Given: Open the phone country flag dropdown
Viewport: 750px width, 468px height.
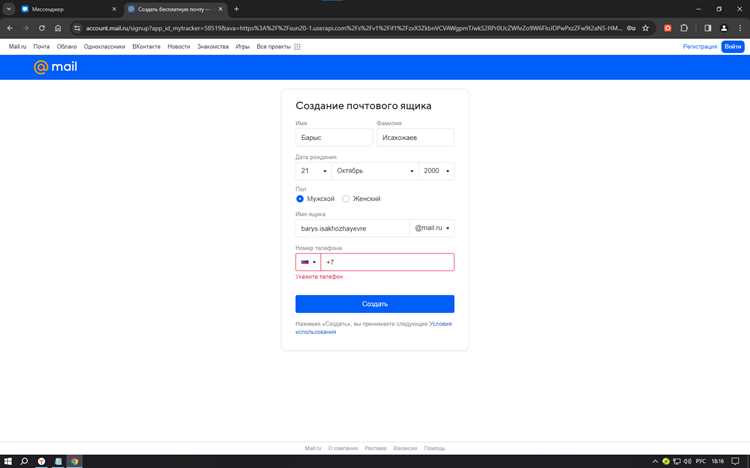Looking at the screenshot, I should (x=308, y=262).
